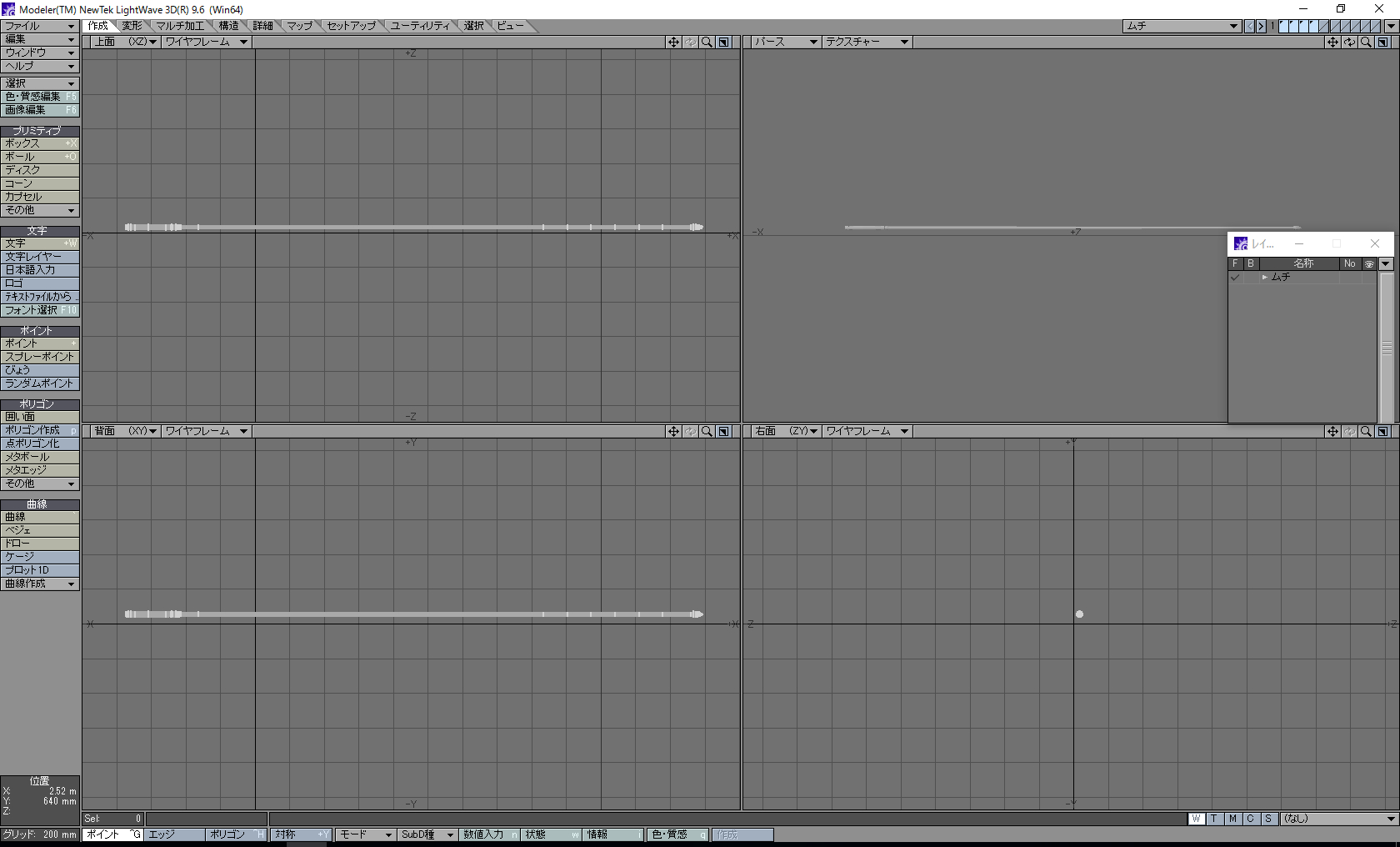Select the W weight map button
Image resolution: width=1400 pixels, height=847 pixels.
click(1196, 819)
